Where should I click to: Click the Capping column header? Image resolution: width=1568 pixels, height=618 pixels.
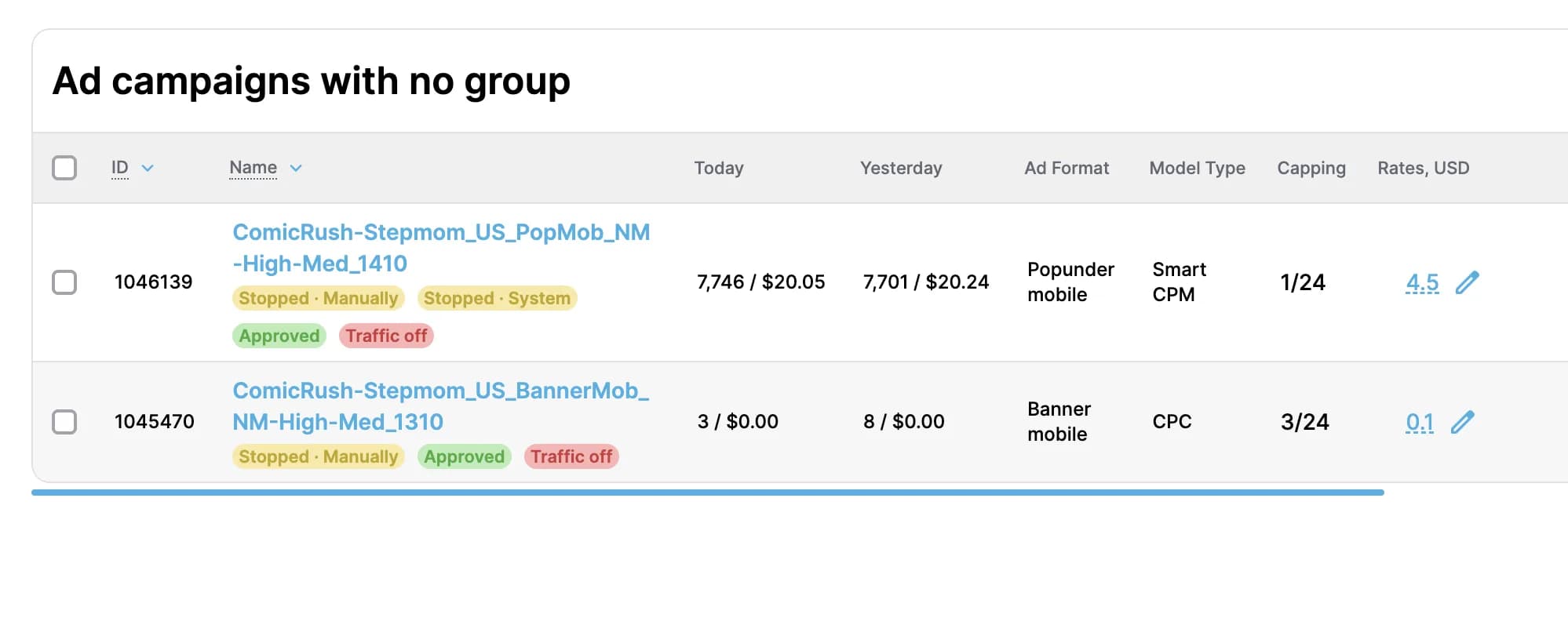pyautogui.click(x=1311, y=168)
